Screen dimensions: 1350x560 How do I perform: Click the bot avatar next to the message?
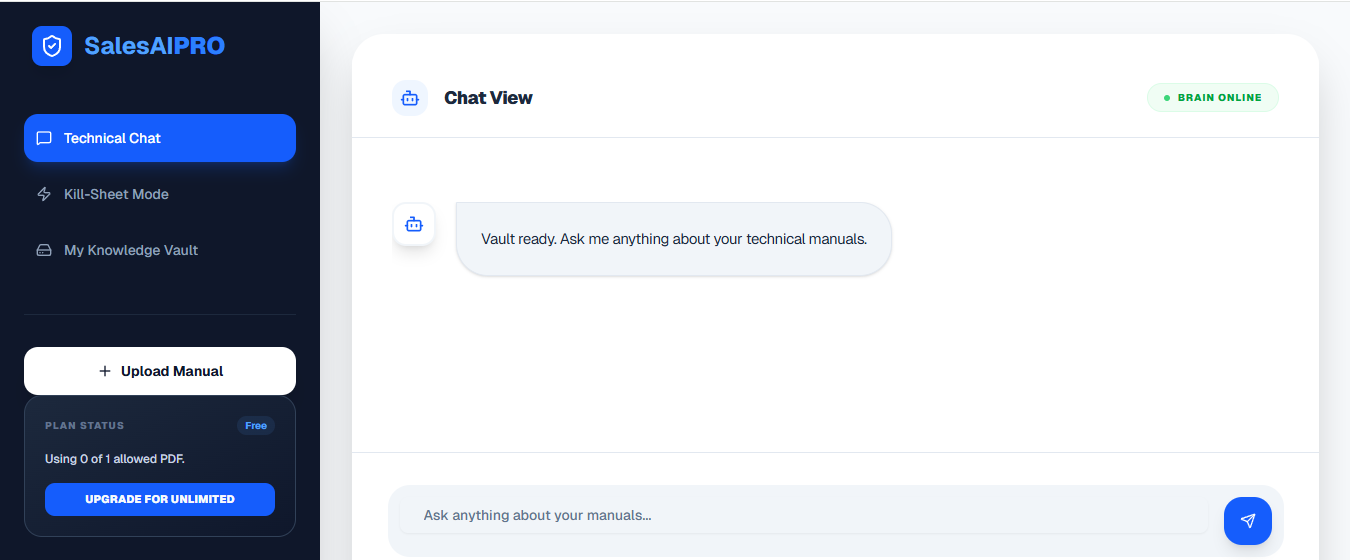(x=414, y=224)
